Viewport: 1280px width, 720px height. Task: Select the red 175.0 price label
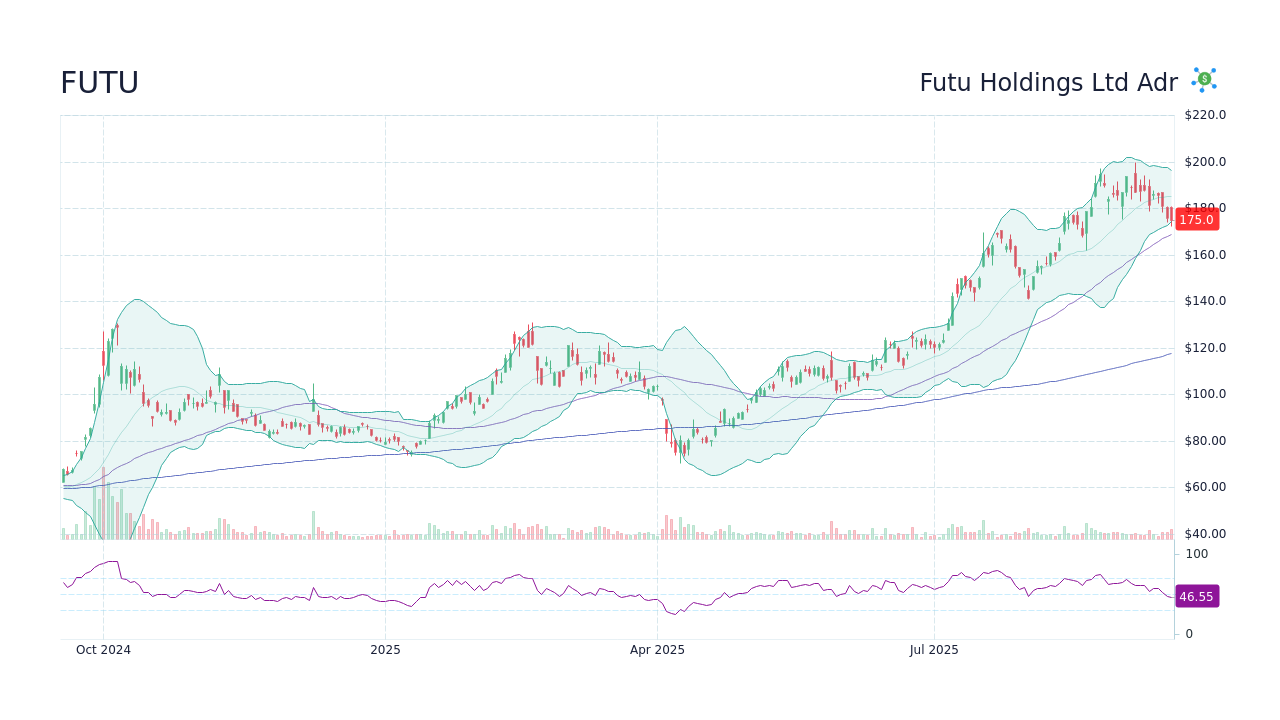[1196, 219]
